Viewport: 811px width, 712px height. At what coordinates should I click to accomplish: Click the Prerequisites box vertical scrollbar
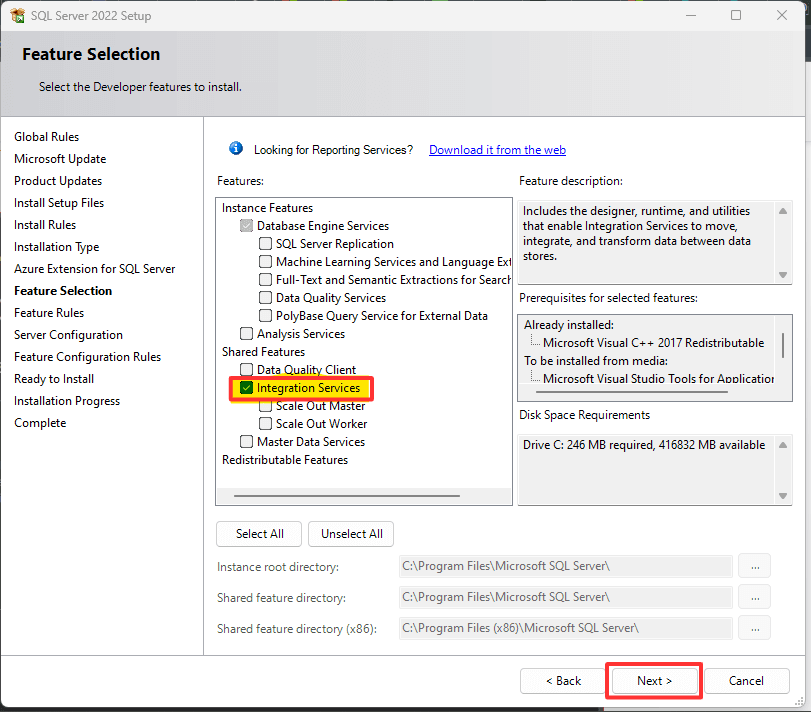pos(783,345)
